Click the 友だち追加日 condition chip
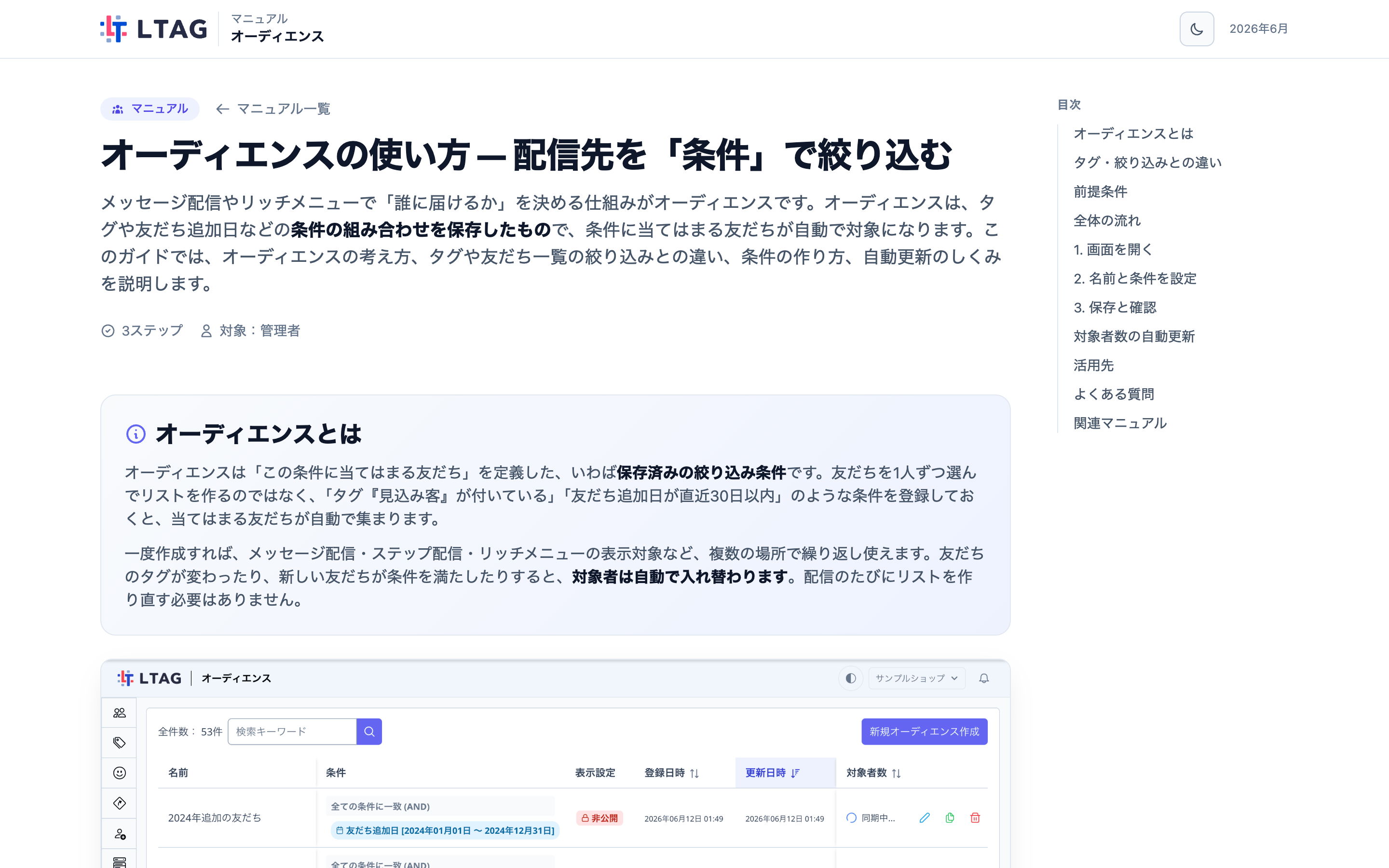Screen dimensions: 1389x868 (x=445, y=830)
